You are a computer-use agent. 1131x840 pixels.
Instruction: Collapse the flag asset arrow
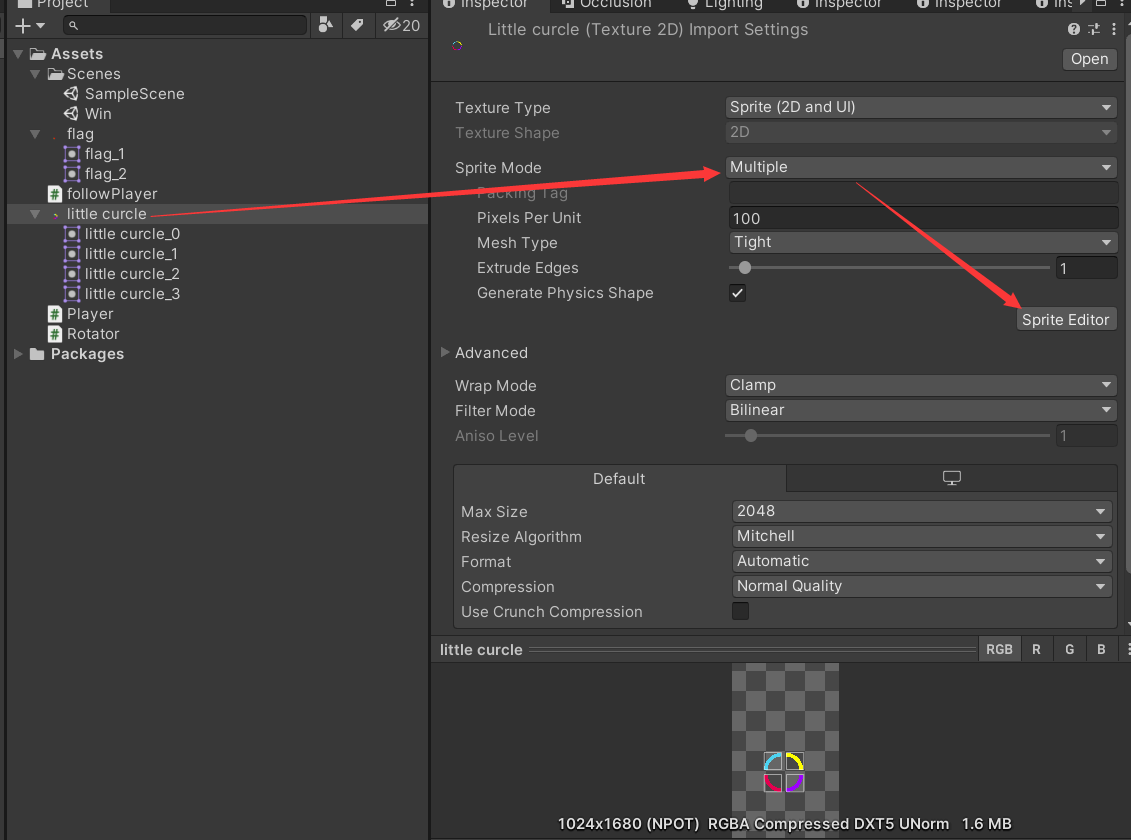click(35, 134)
